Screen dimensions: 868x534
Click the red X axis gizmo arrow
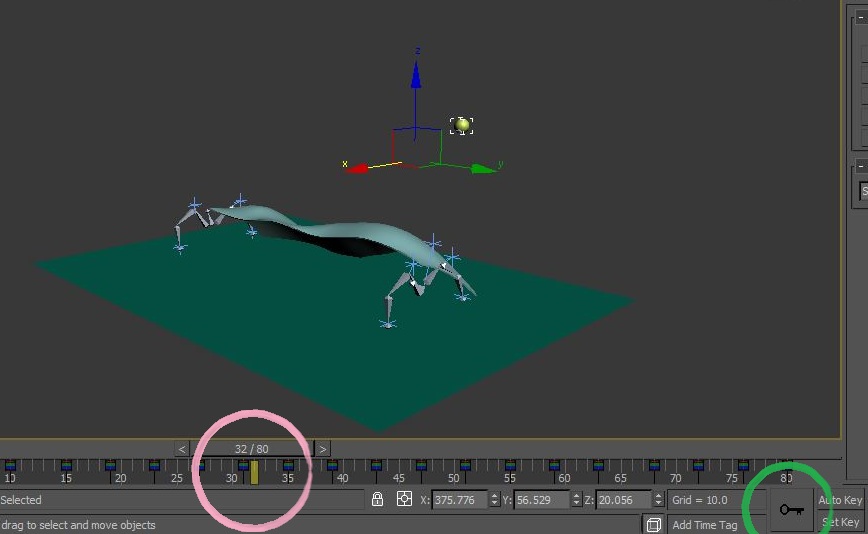click(x=357, y=168)
